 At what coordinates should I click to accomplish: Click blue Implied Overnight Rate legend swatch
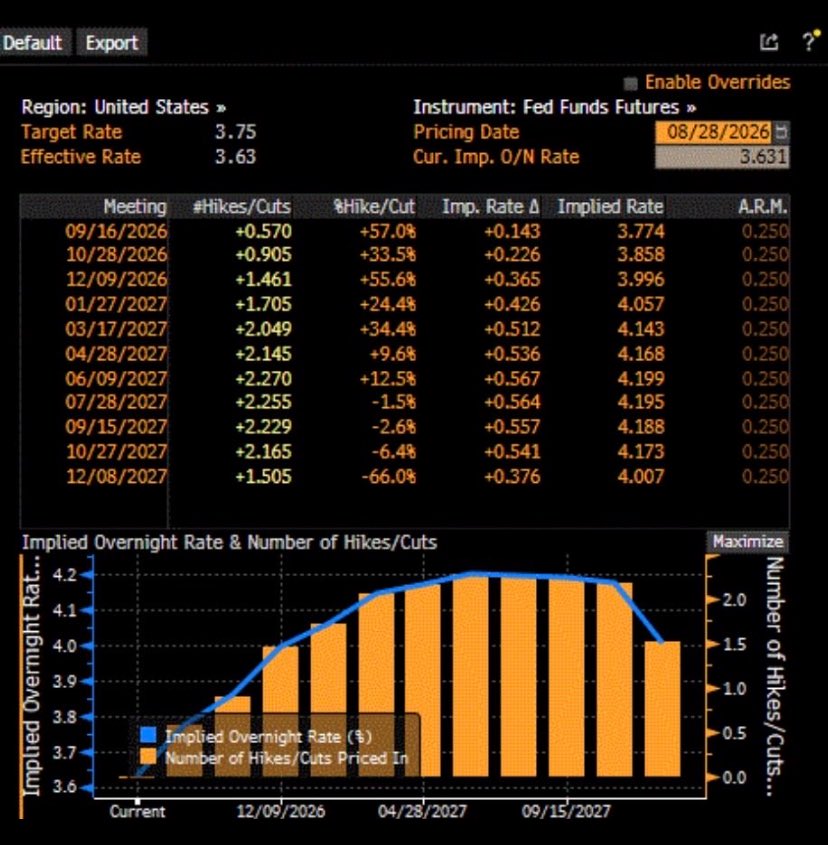click(148, 735)
